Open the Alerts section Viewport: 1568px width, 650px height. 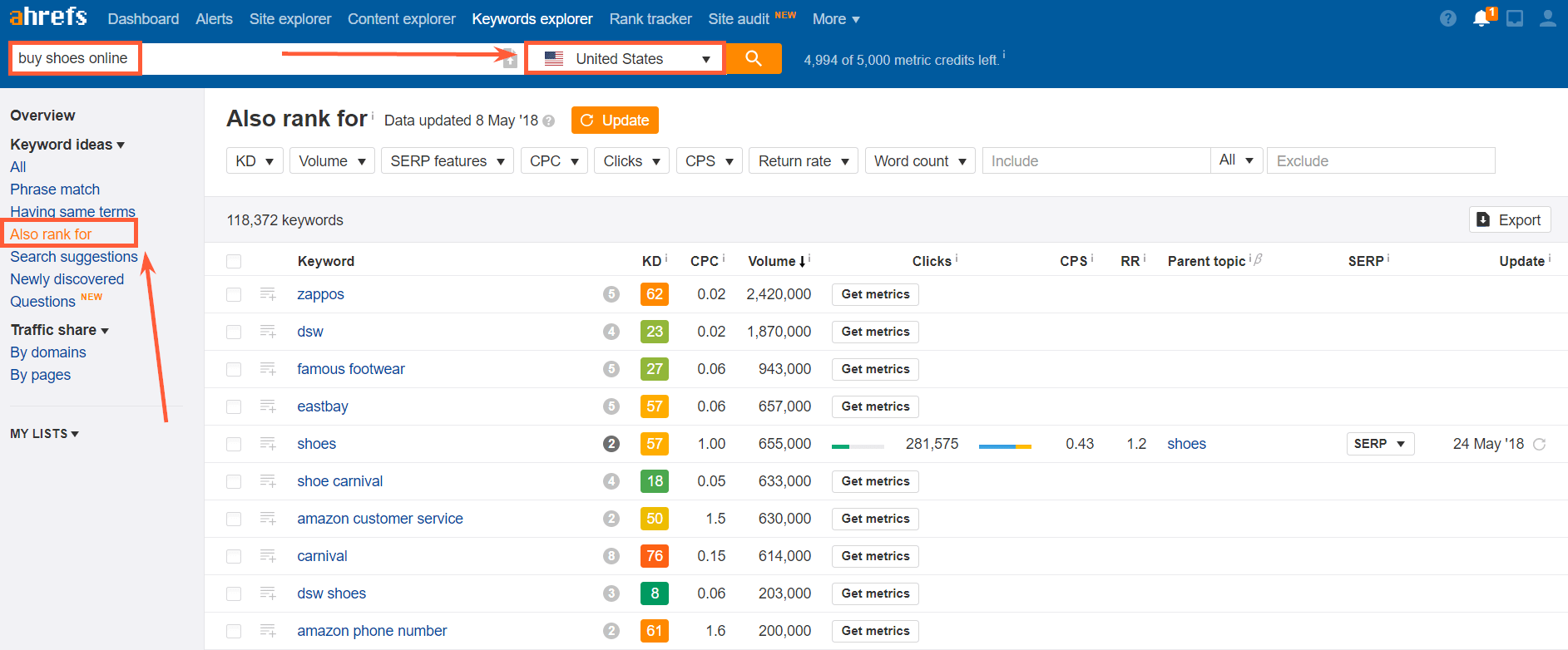pyautogui.click(x=214, y=19)
